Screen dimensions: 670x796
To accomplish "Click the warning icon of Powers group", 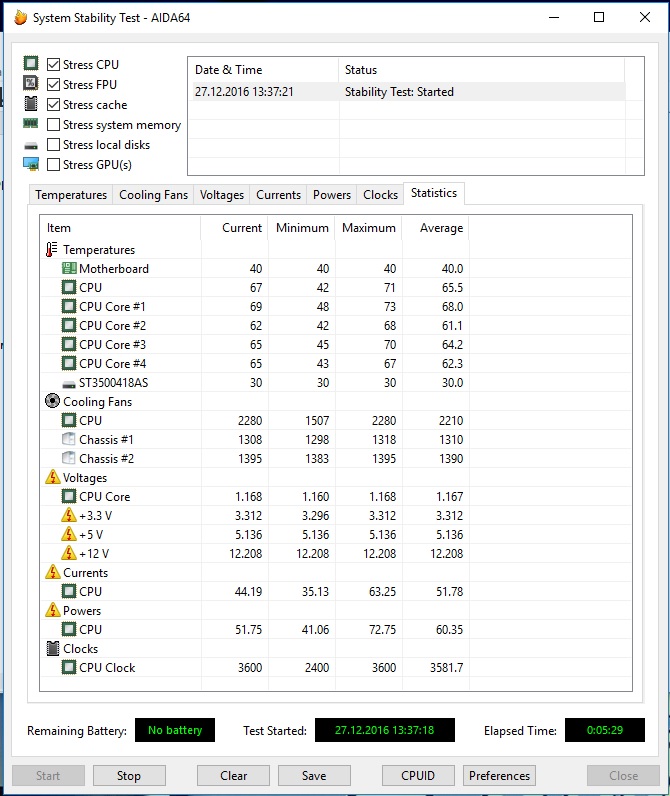I will click(53, 610).
